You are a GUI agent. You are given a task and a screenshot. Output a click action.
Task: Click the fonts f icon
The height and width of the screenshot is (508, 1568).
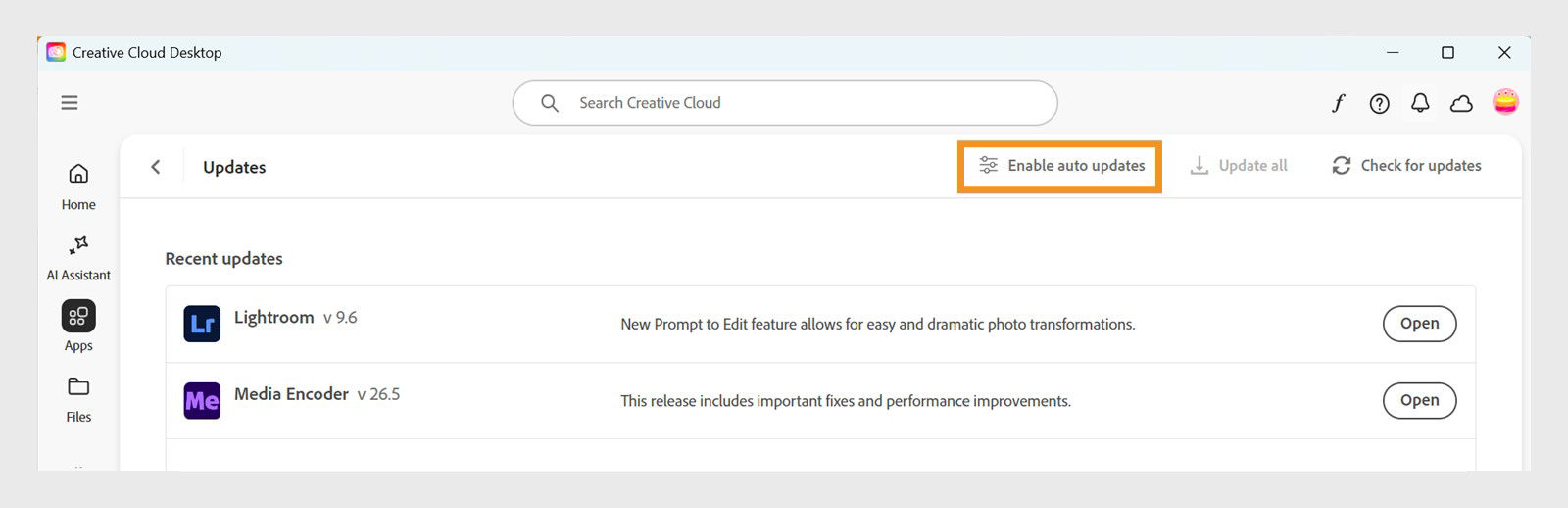click(x=1339, y=103)
